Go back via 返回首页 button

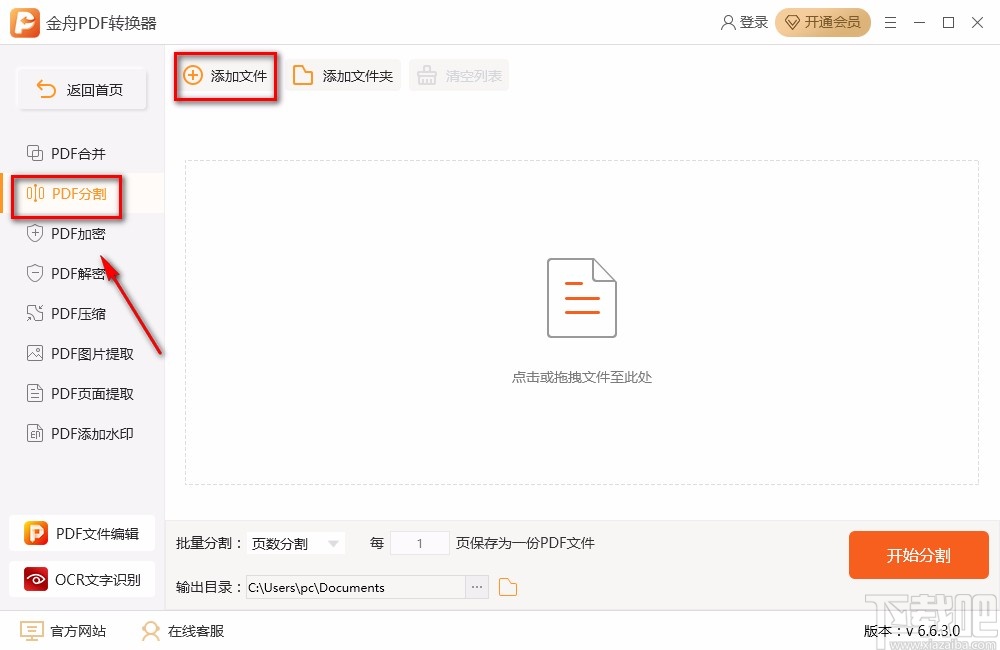pos(81,89)
